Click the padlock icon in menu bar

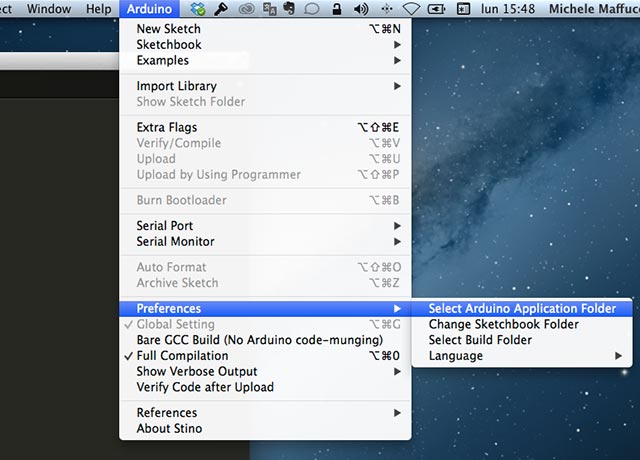point(336,9)
